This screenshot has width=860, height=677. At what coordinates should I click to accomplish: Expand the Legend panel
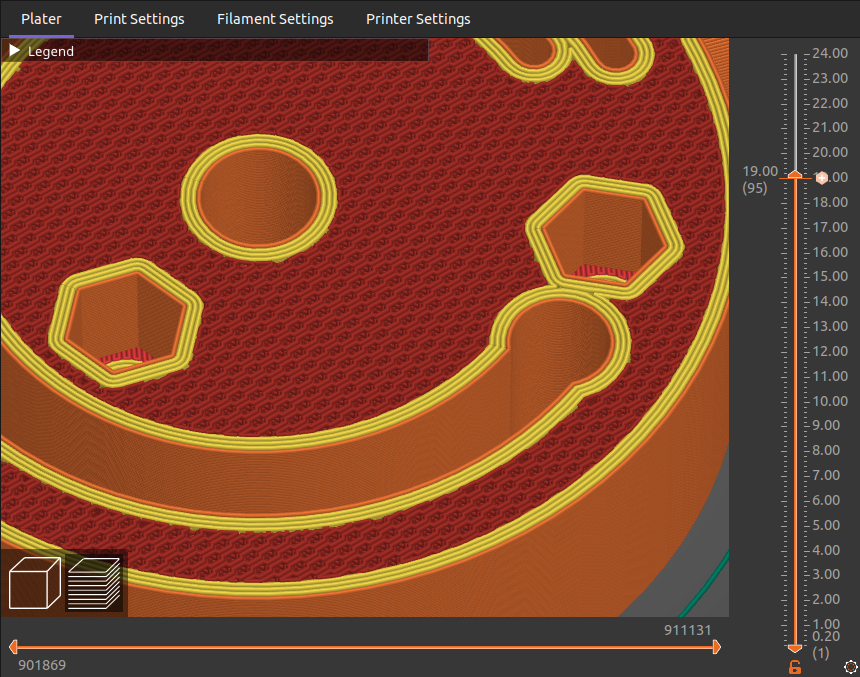(x=15, y=50)
